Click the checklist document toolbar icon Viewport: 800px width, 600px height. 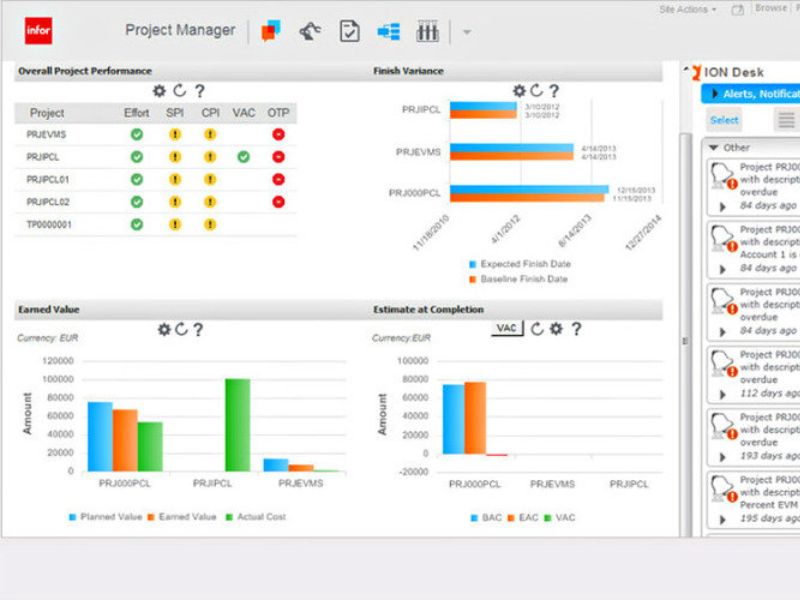point(349,32)
